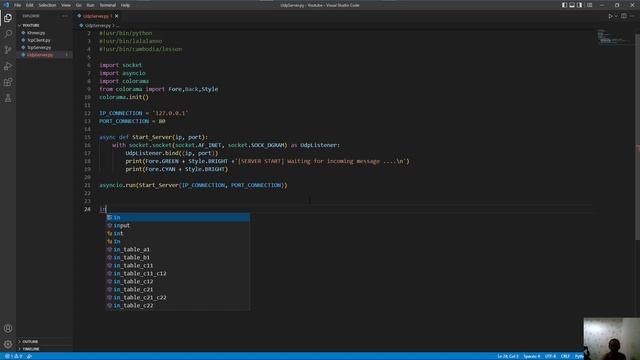Screen dimensions: 640x360
Task: Split the editor right
Action: click(x=624, y=16)
